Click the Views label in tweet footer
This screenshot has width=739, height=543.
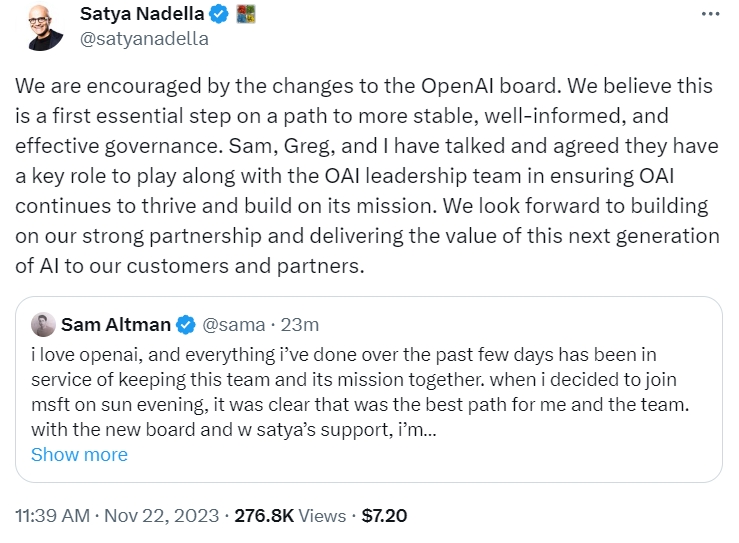(322, 516)
